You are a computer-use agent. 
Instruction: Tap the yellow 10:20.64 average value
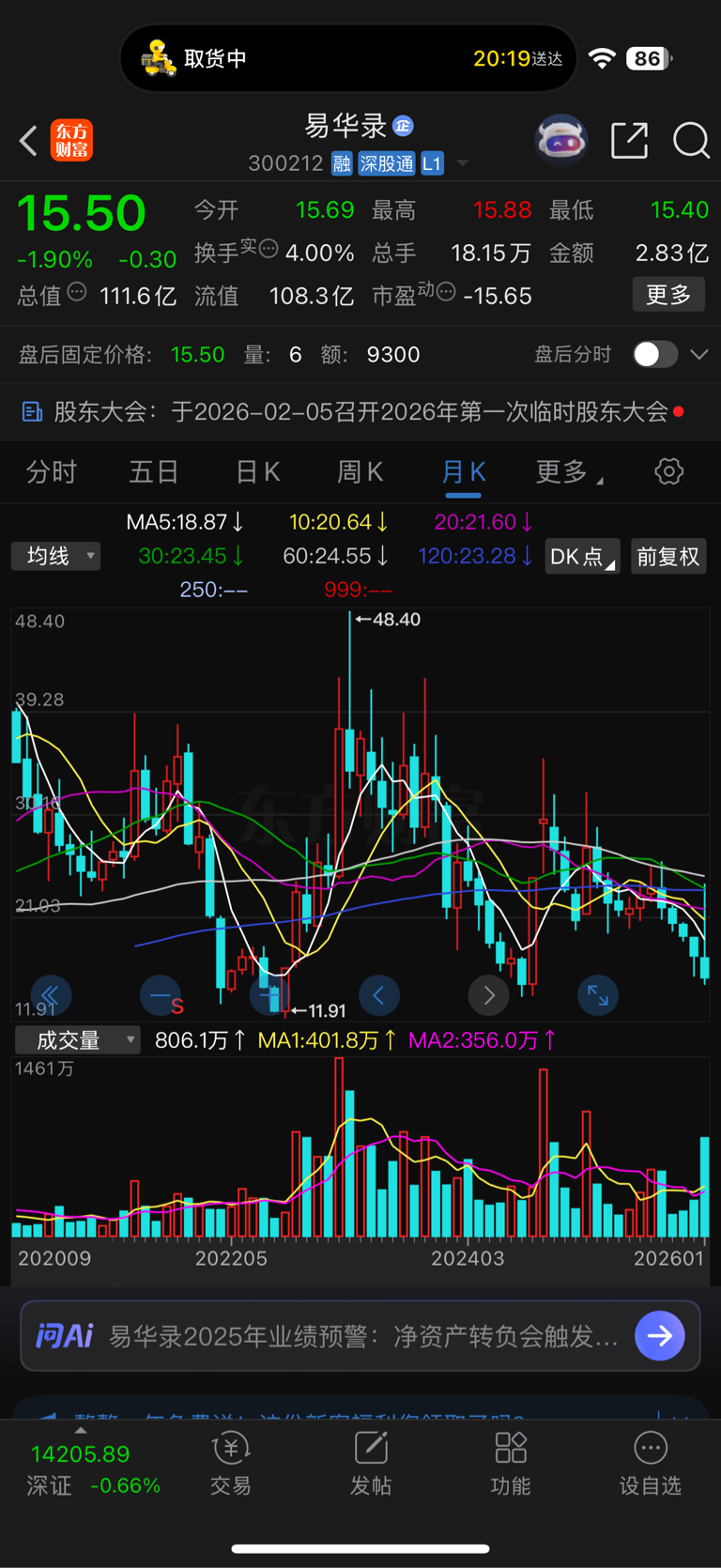[x=339, y=522]
